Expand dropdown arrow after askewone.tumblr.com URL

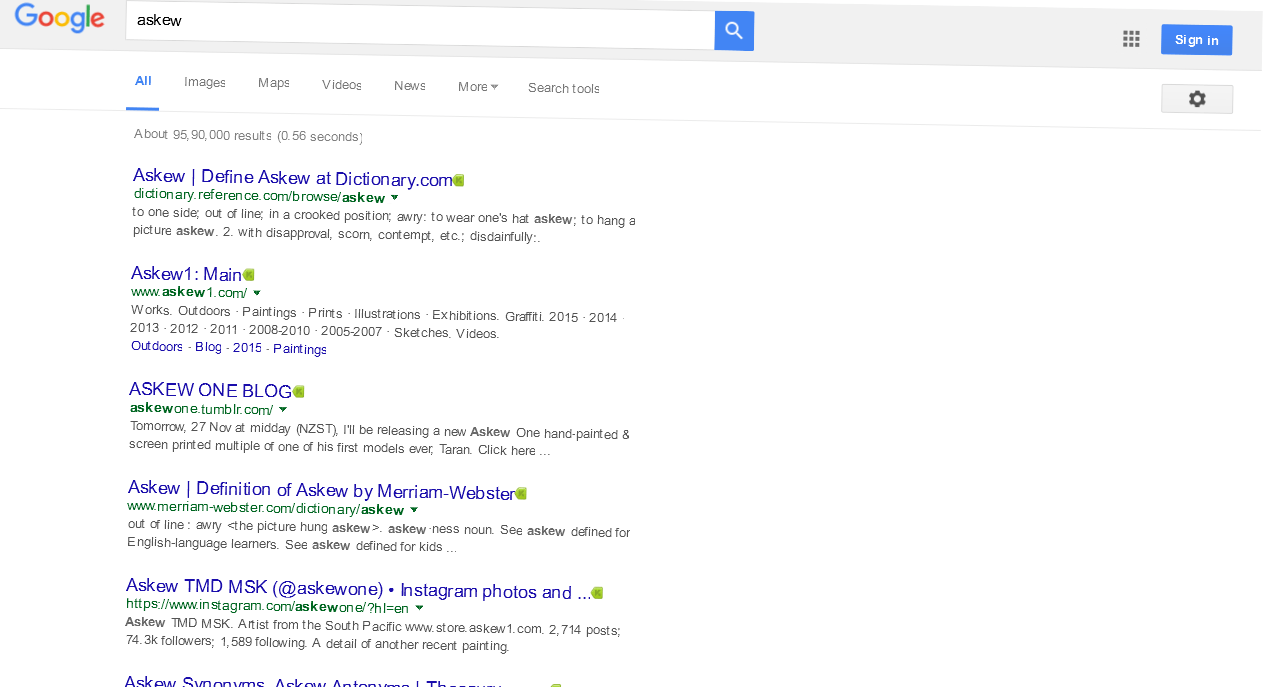(283, 410)
